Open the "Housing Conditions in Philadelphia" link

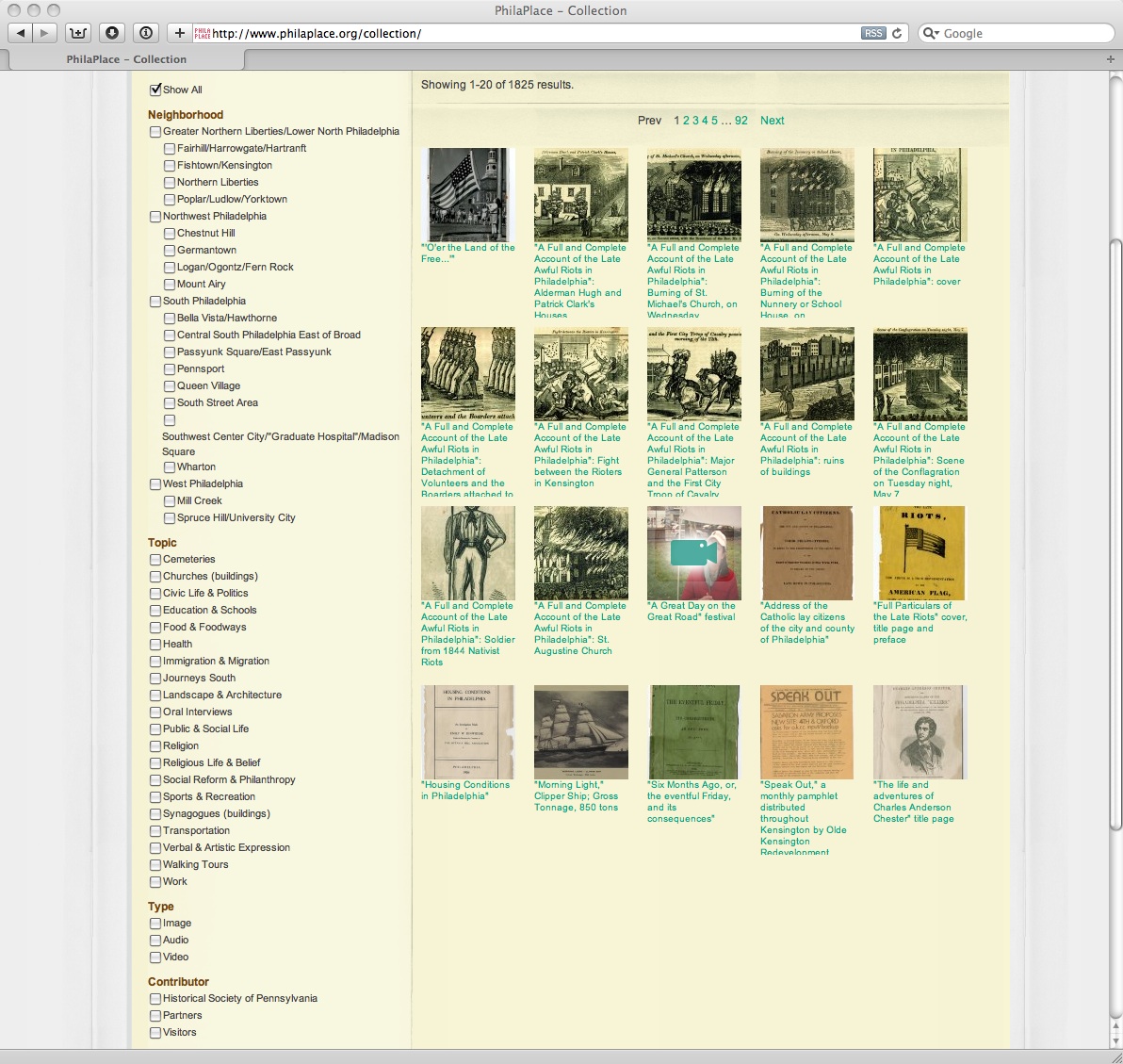click(x=465, y=791)
